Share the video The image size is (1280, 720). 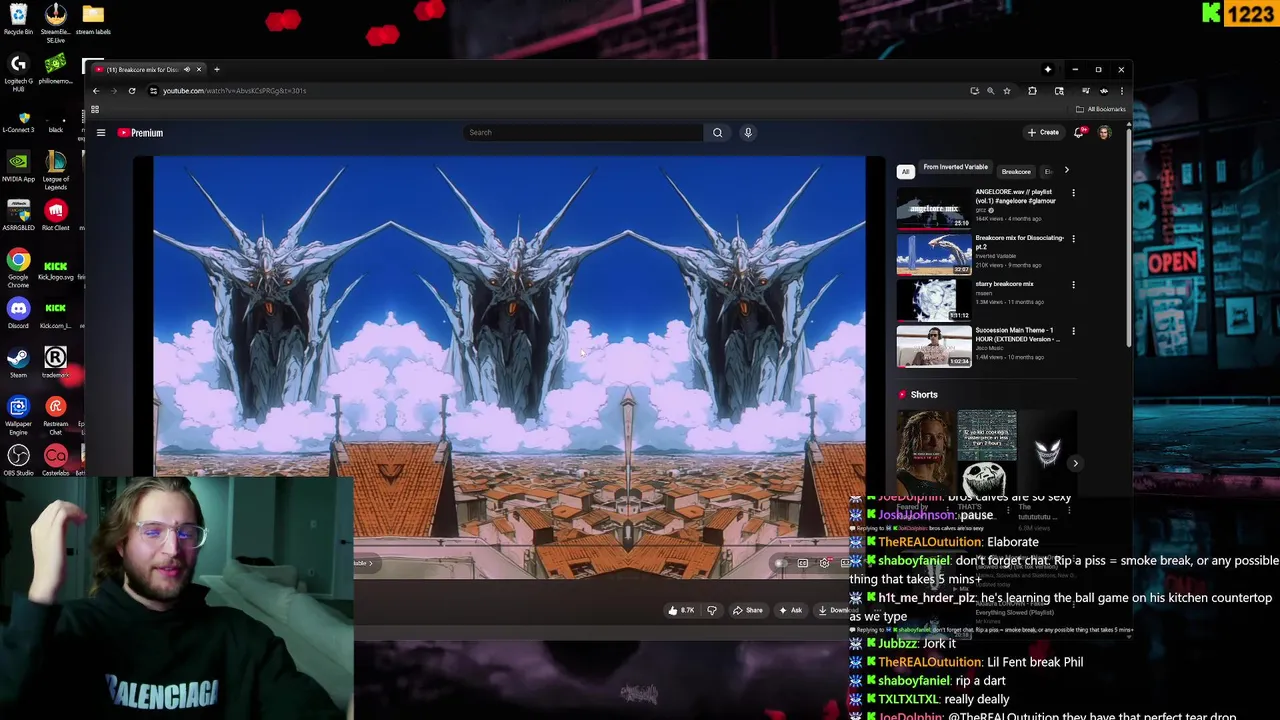coord(747,610)
